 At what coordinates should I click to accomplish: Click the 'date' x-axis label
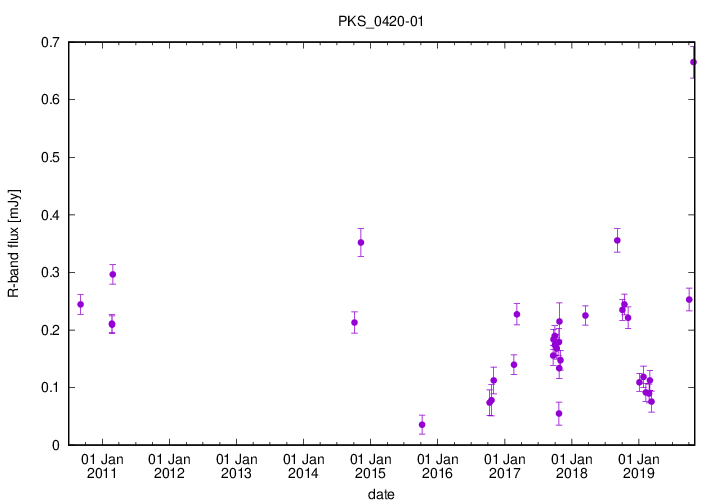[x=379, y=494]
